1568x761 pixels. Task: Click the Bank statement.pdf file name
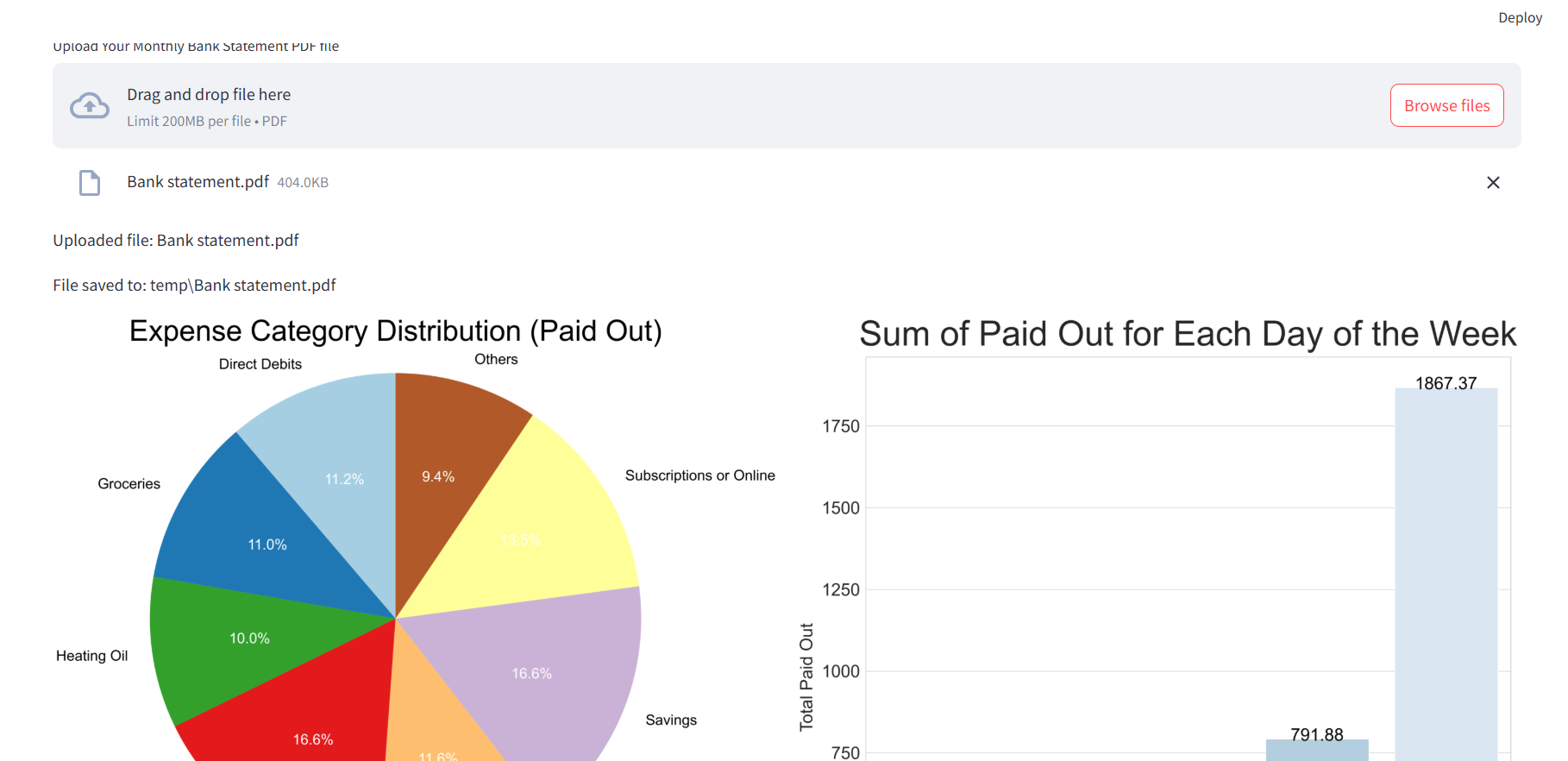(x=198, y=182)
